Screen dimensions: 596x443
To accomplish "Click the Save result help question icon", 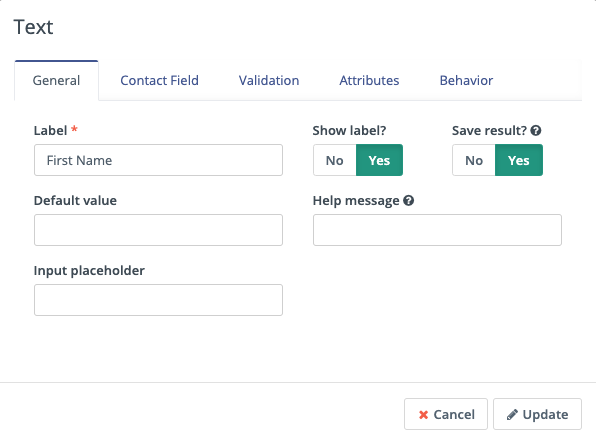I will tap(536, 131).
